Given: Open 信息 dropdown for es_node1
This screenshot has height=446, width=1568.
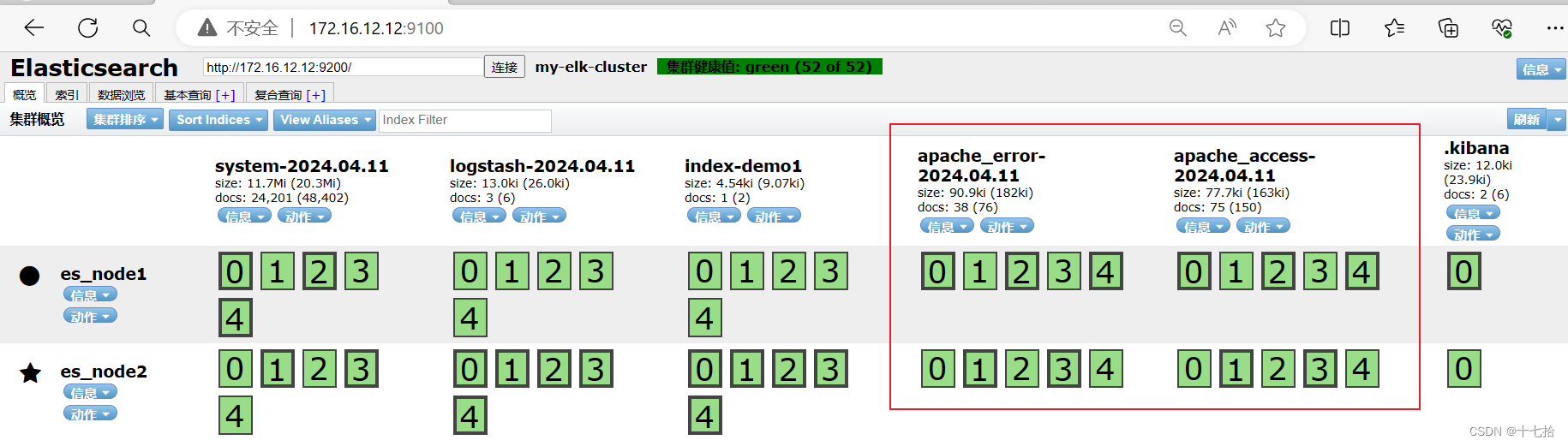Looking at the screenshot, I should pos(90,294).
